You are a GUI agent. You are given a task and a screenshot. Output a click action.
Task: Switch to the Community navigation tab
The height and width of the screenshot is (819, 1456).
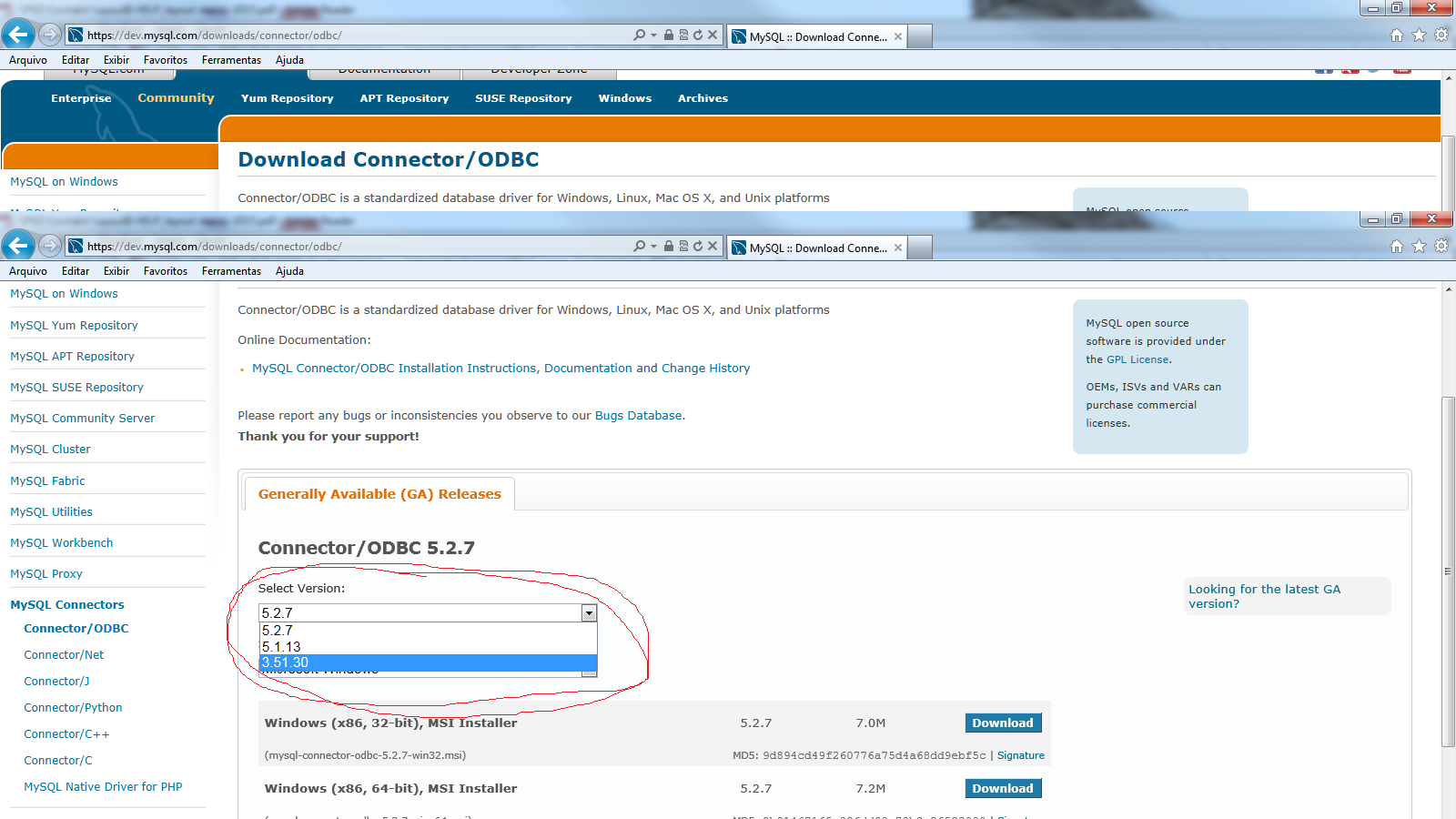176,98
